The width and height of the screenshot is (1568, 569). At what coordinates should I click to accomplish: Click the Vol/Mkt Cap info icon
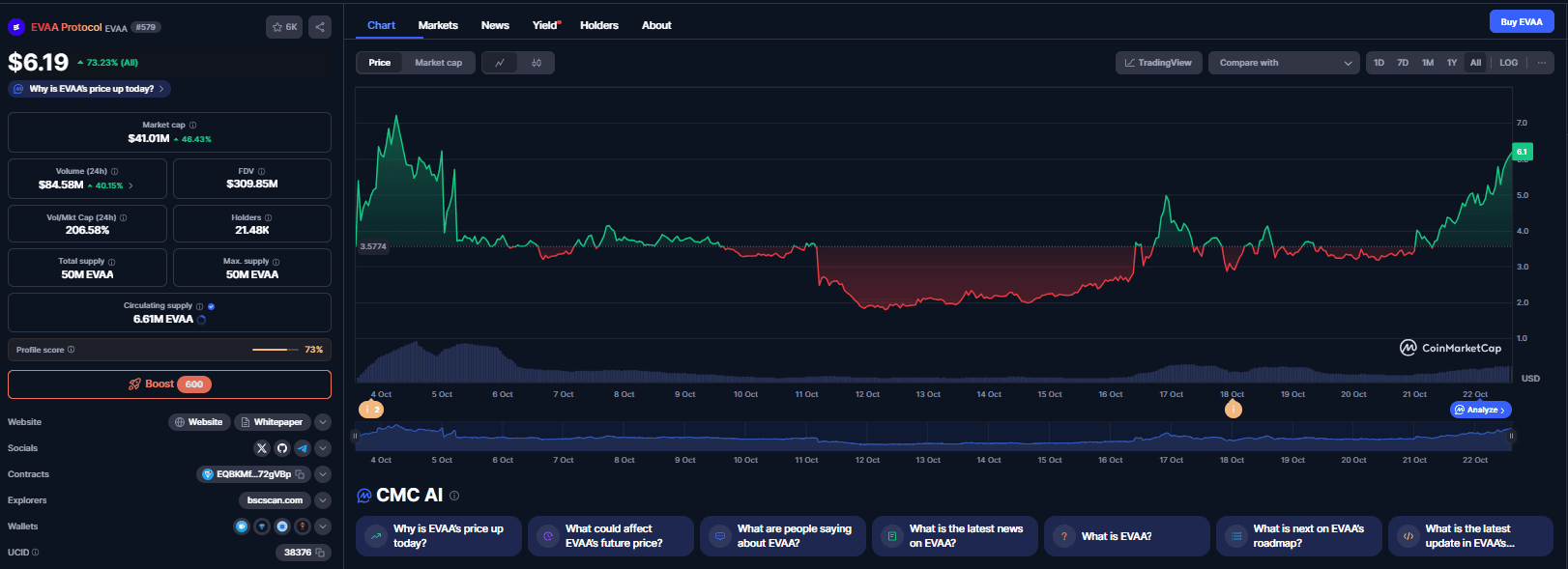coord(123,217)
